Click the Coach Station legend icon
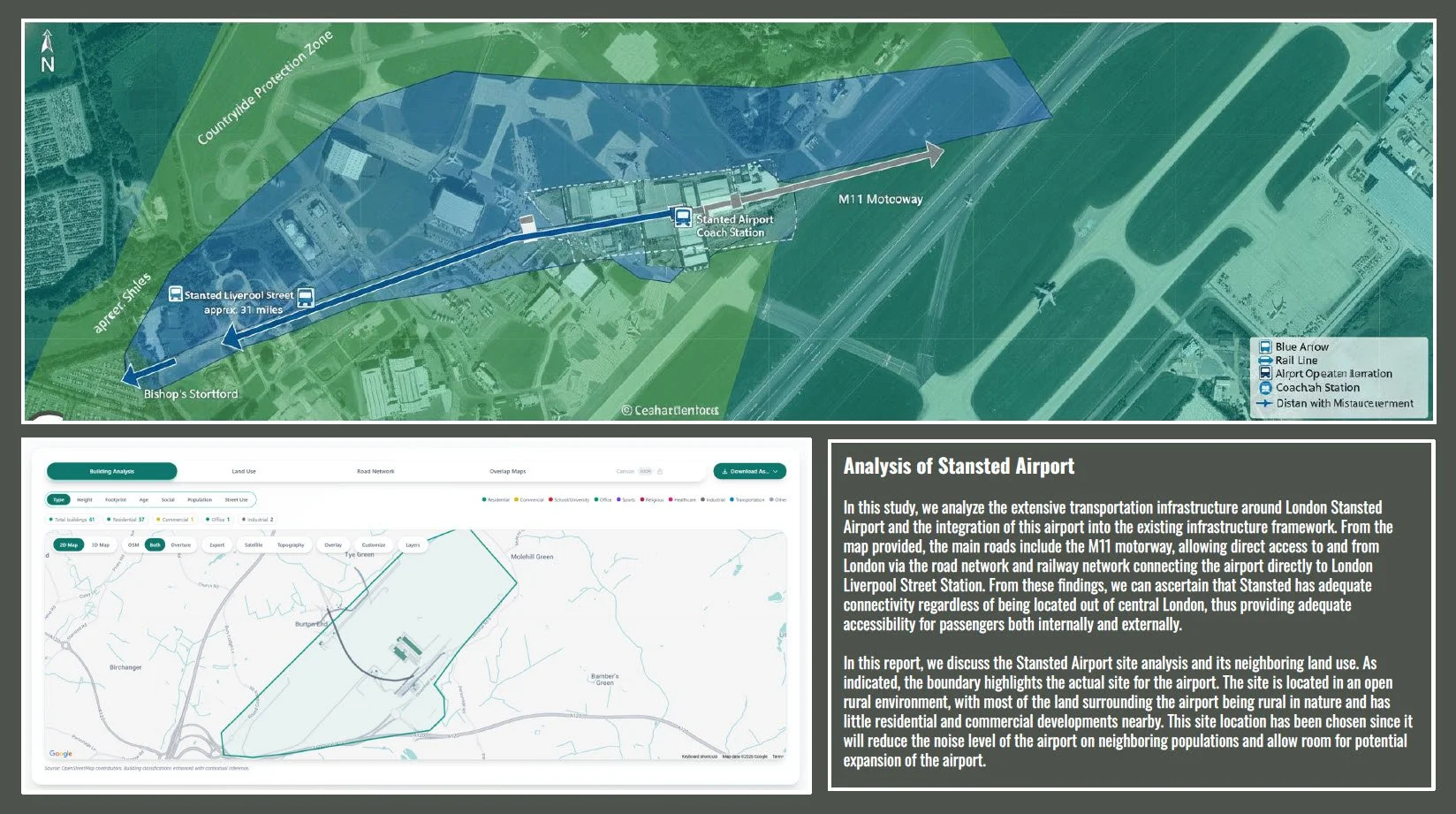Image resolution: width=1456 pixels, height=814 pixels. (x=1265, y=387)
